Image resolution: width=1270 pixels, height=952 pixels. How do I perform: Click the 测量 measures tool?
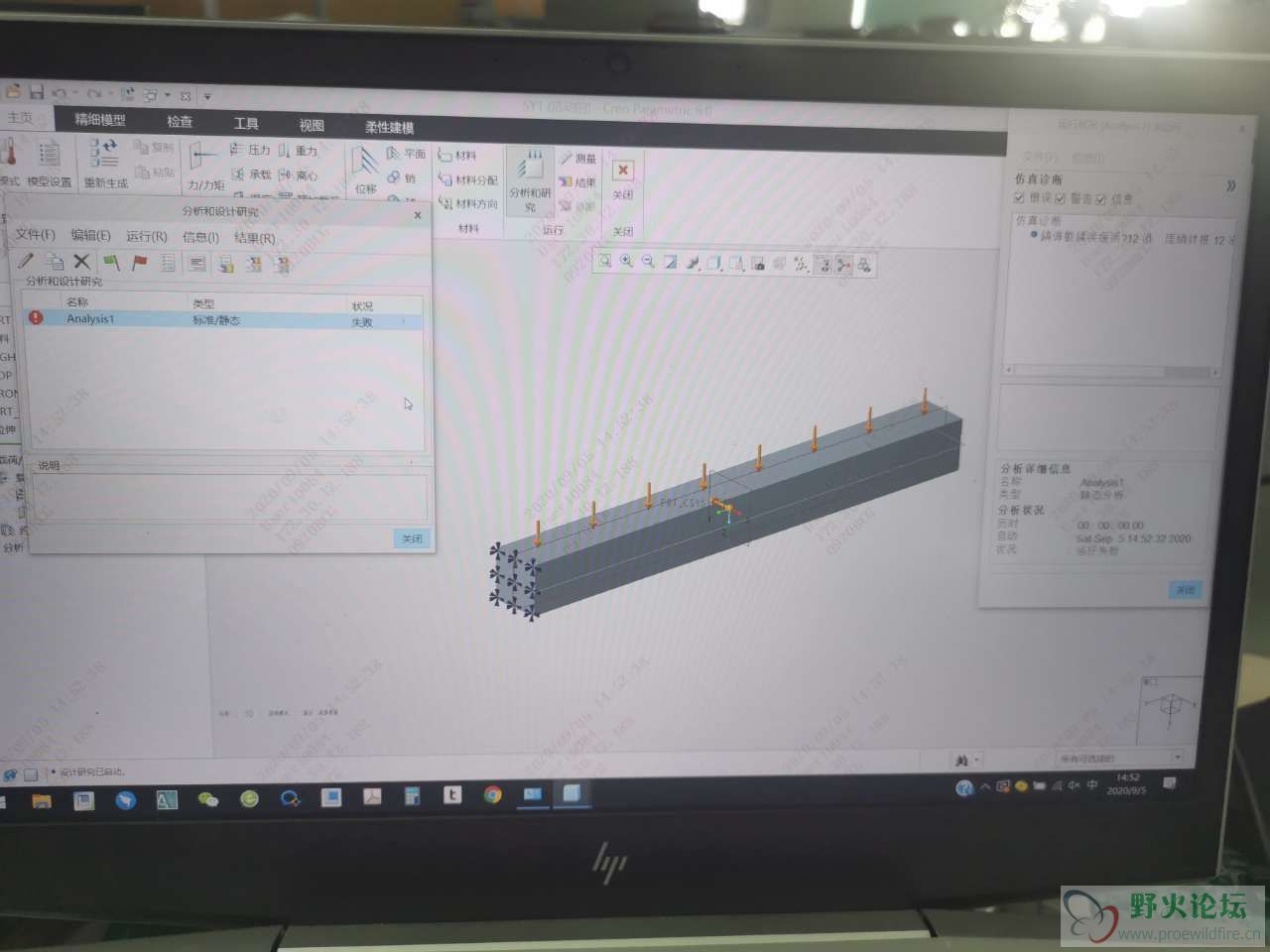[577, 158]
